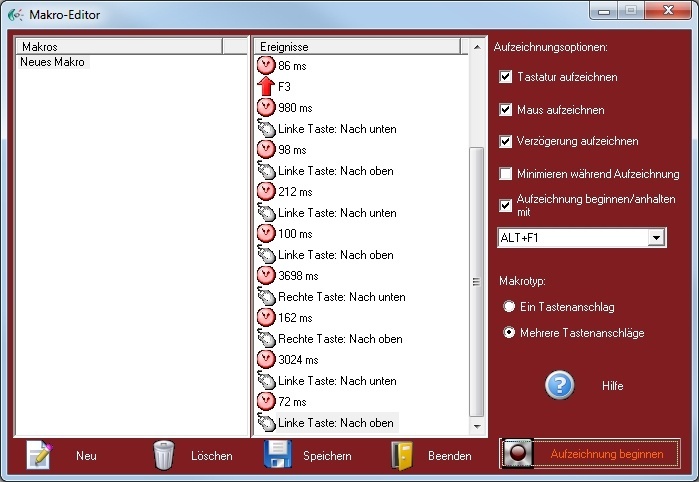The width and height of the screenshot is (699, 482).
Task: Click the Hilfe label
Action: coord(613,386)
